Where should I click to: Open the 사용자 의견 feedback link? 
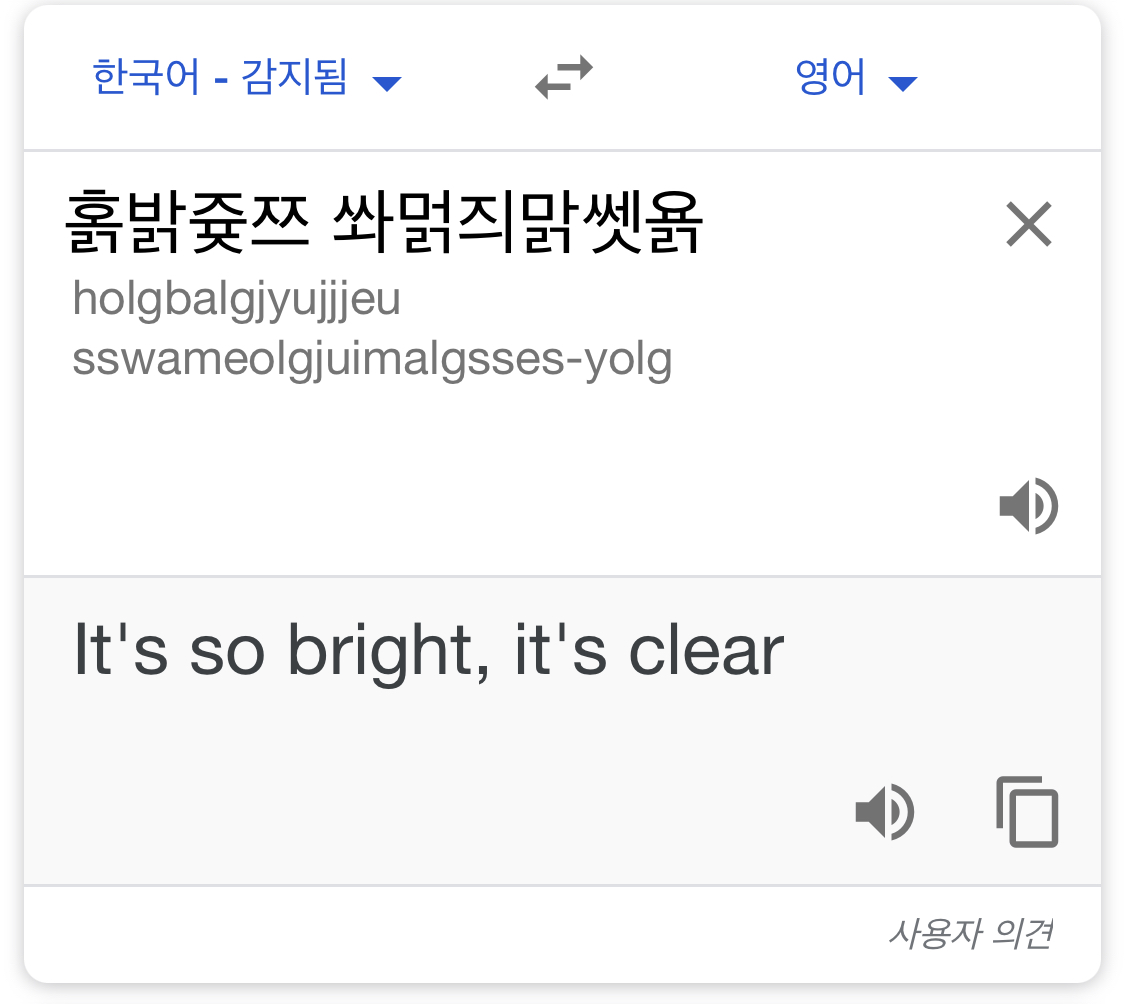tap(971, 934)
